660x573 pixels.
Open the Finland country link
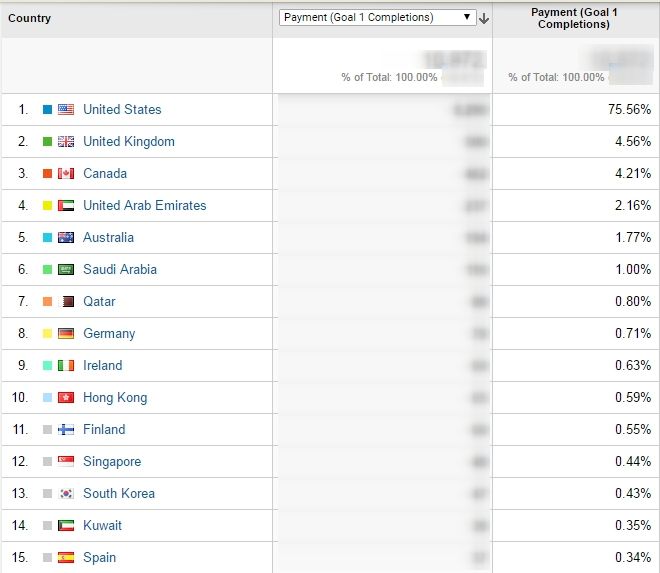tap(104, 429)
